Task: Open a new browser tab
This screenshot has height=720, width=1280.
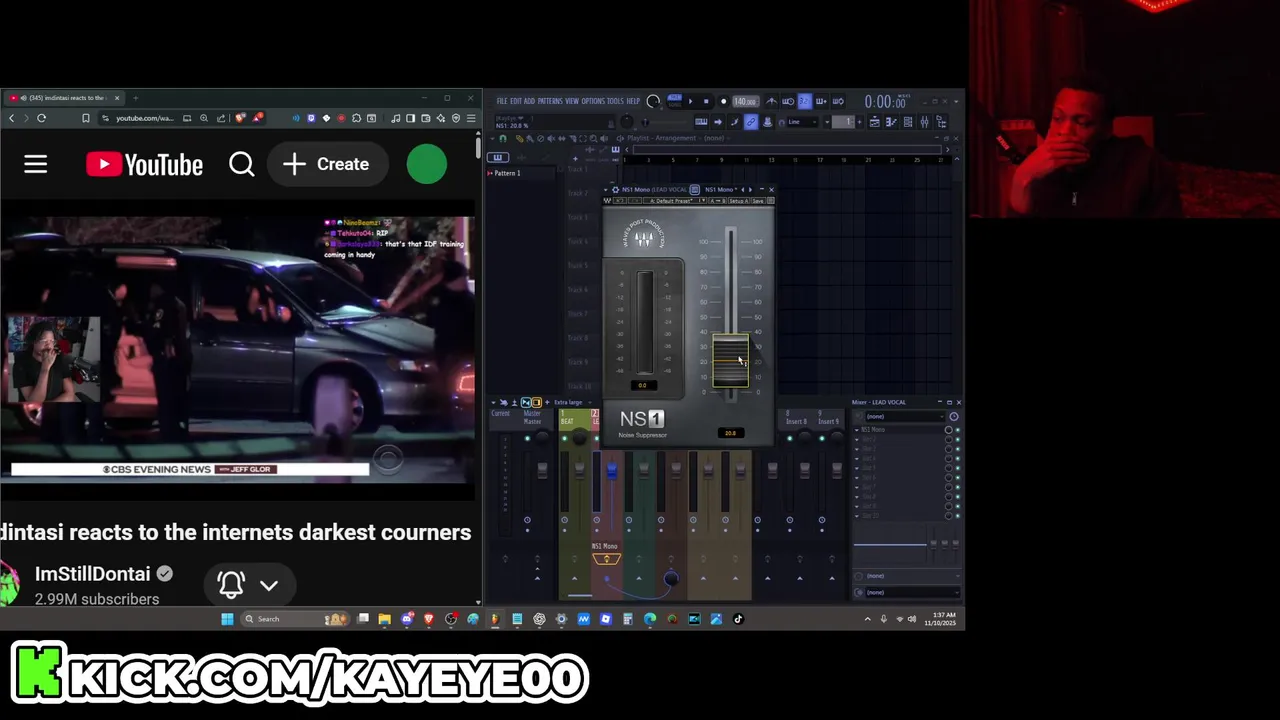Action: click(135, 98)
